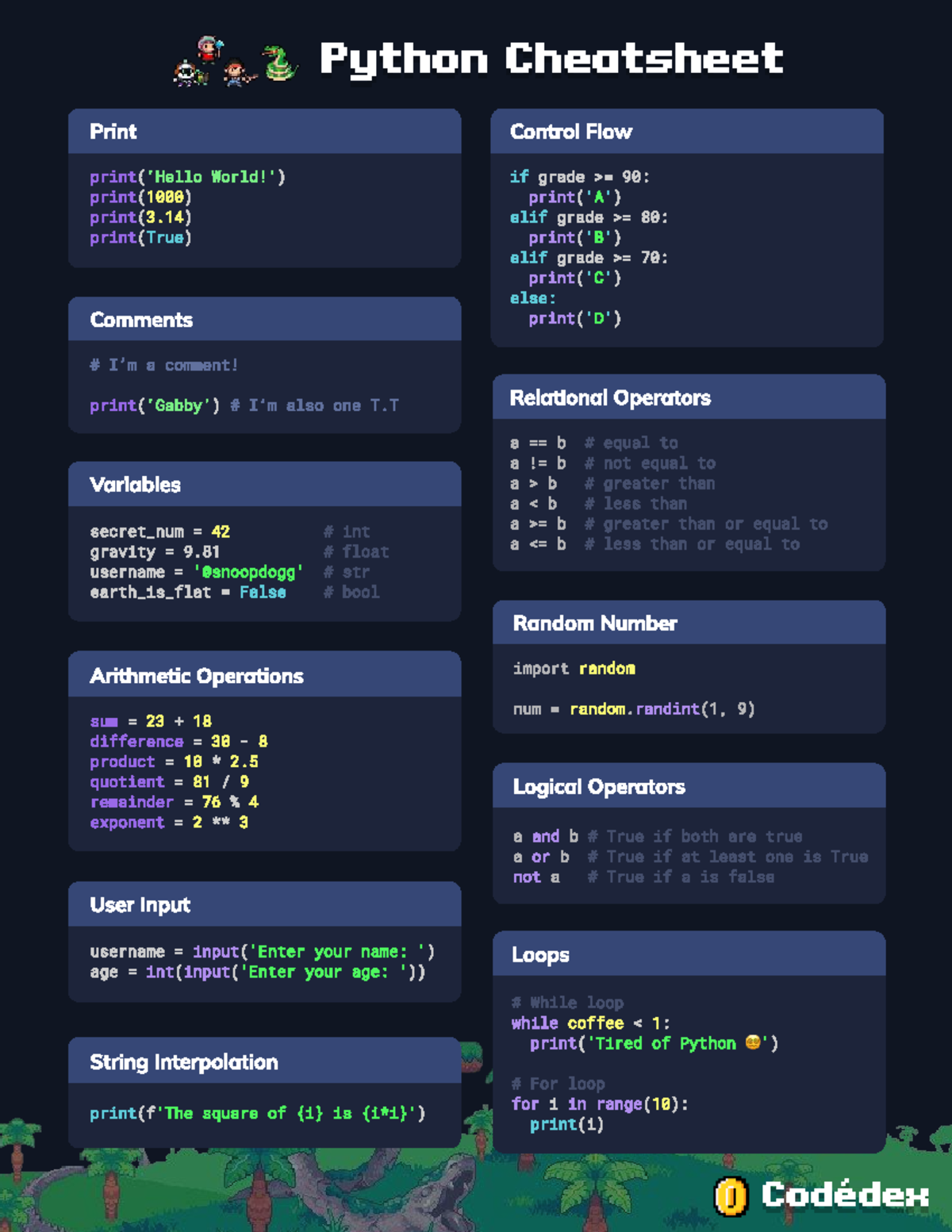The width and height of the screenshot is (952, 1232).
Task: Toggle the earth_is_flat False value
Action: [264, 593]
